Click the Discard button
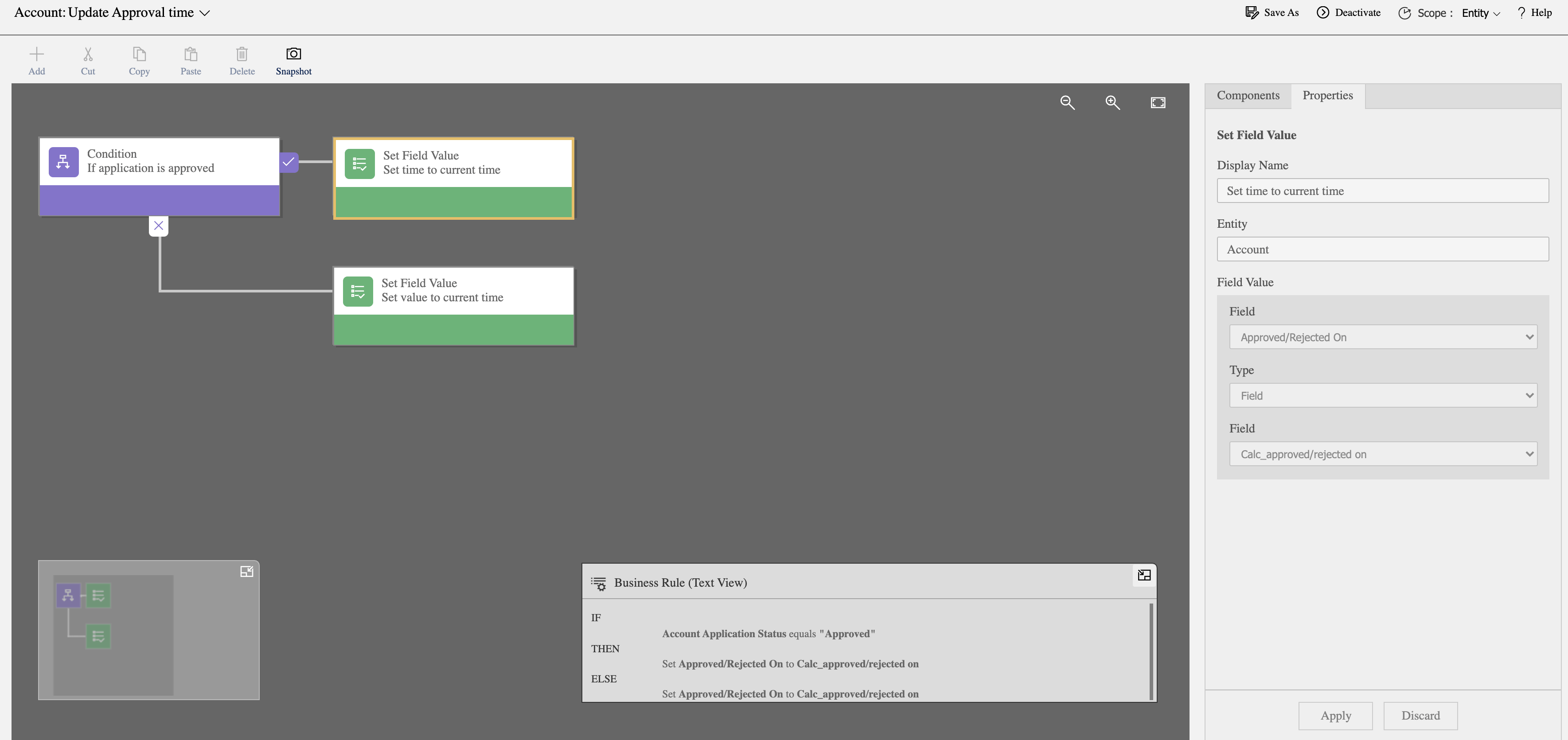 pos(1420,716)
